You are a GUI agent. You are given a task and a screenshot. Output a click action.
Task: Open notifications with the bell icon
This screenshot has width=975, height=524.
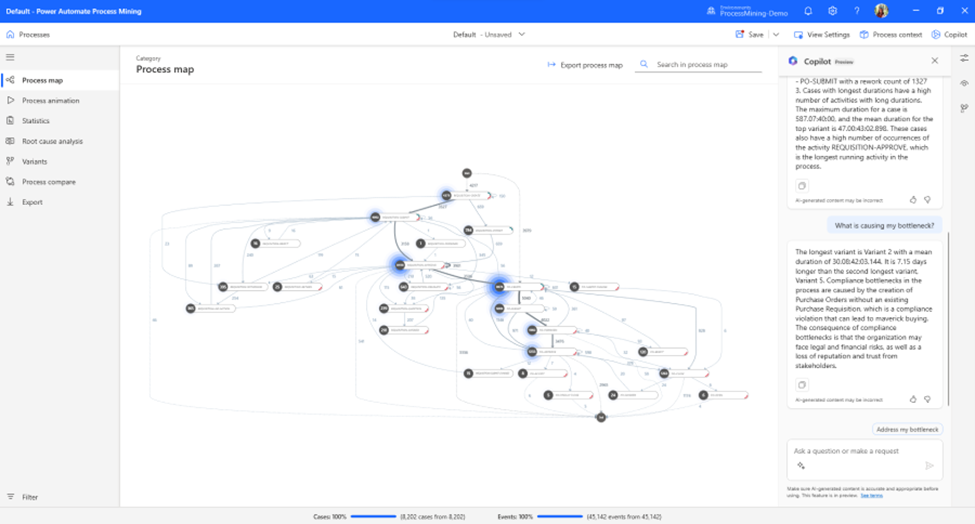[808, 10]
